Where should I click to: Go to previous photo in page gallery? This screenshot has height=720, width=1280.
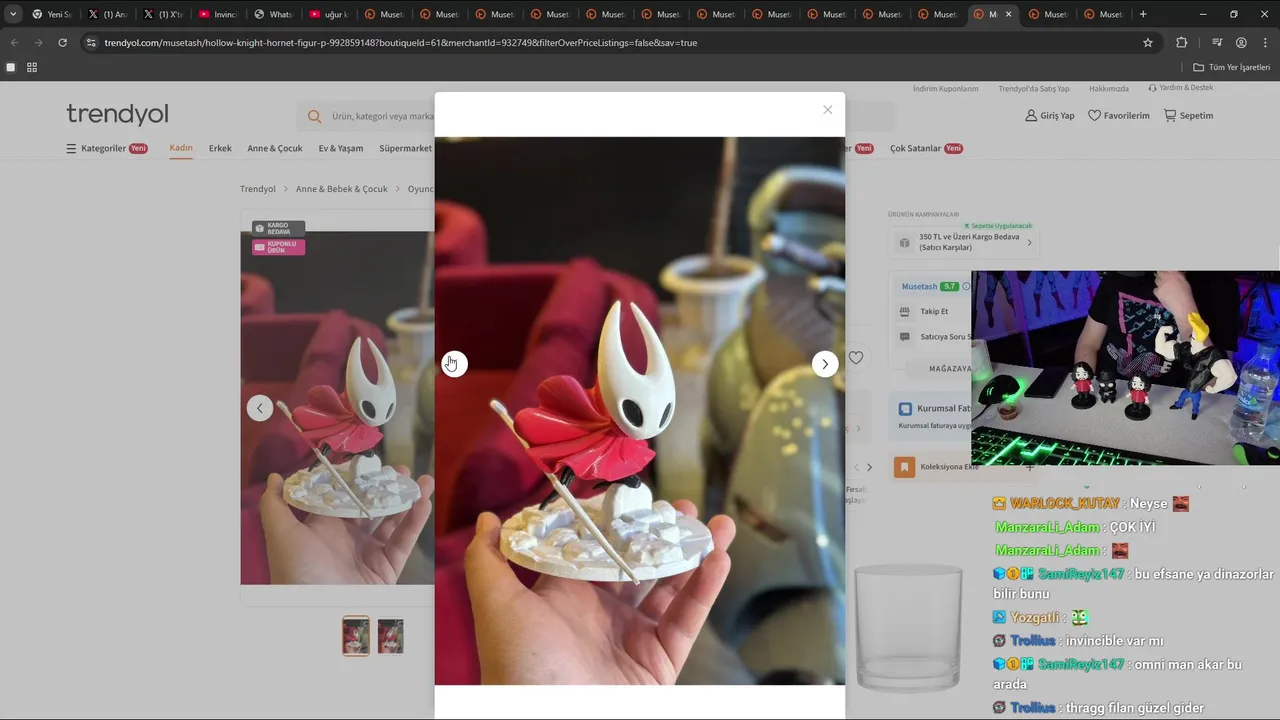coord(260,408)
